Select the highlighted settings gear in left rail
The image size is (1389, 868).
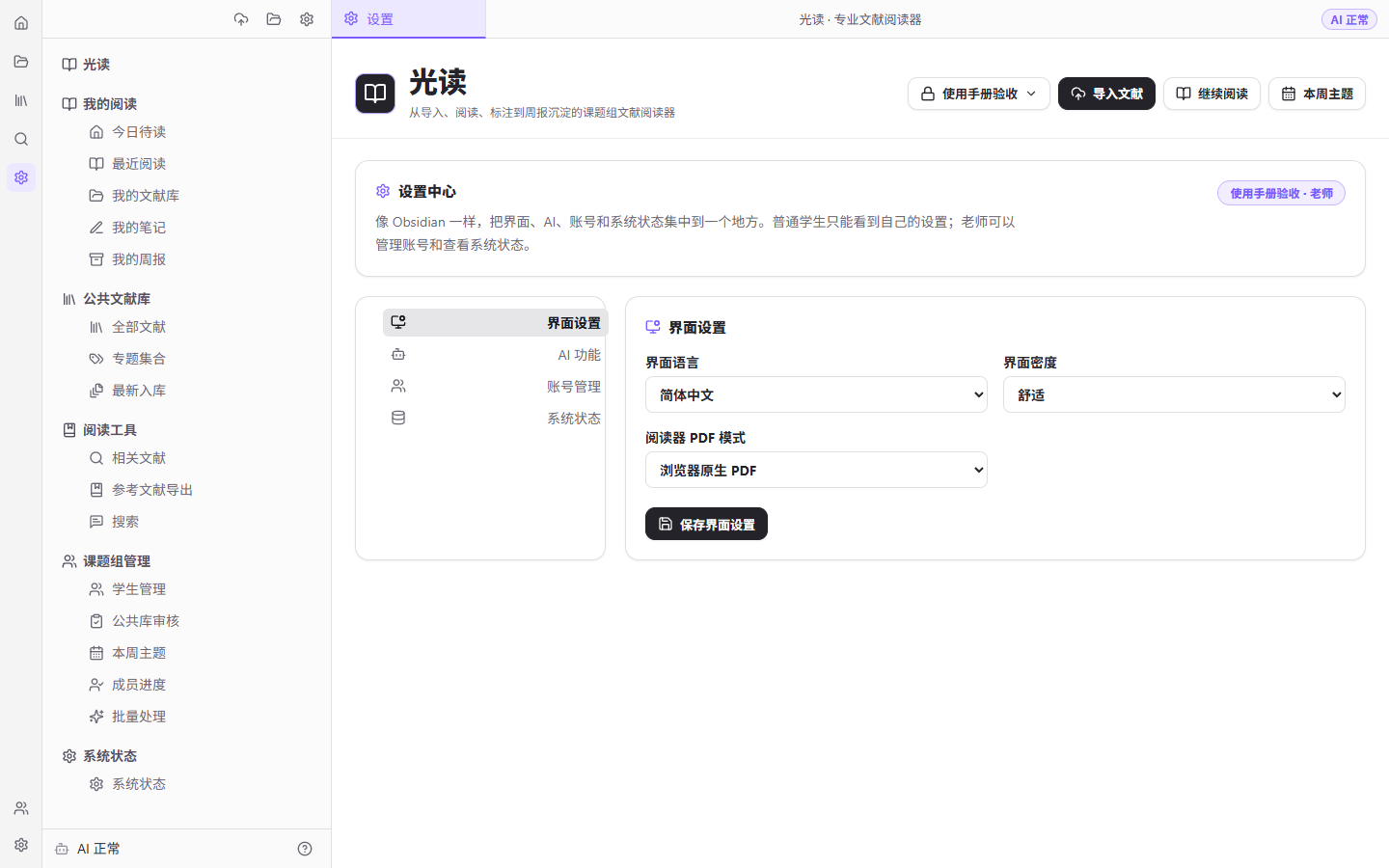pos(21,177)
